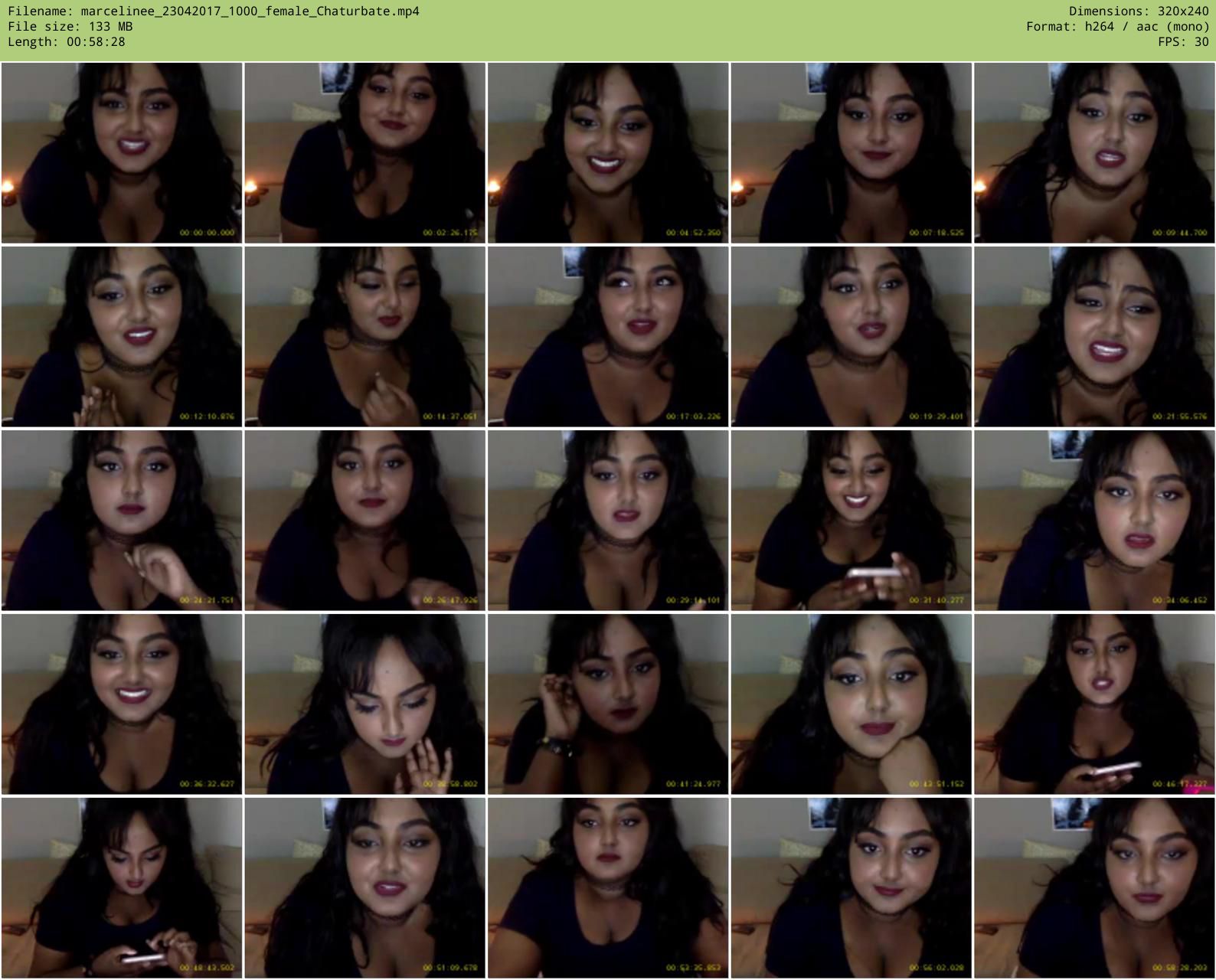Click the thumbnail stamped 00:12:10

[x=122, y=337]
